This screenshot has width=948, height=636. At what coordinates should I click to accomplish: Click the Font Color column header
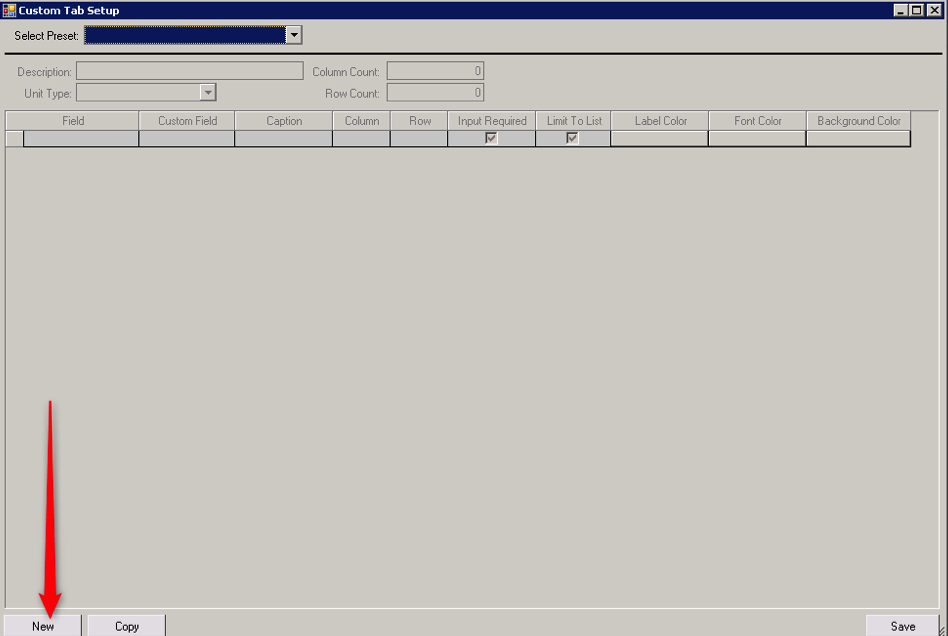click(x=756, y=119)
